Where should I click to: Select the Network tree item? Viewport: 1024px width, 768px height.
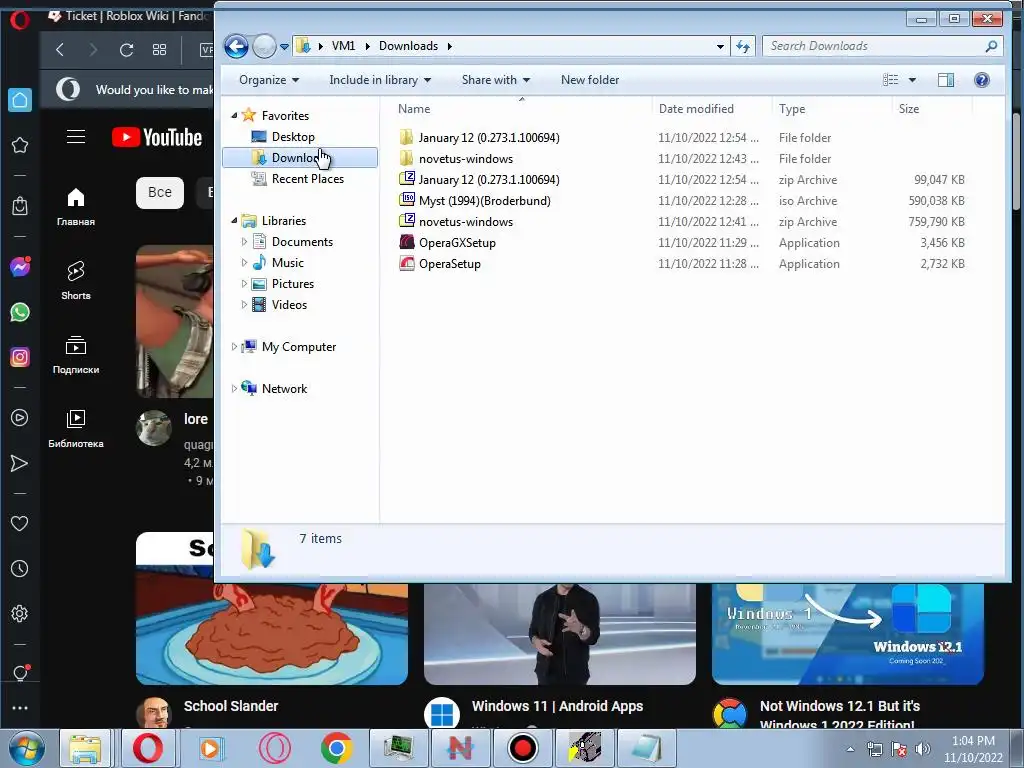(284, 389)
